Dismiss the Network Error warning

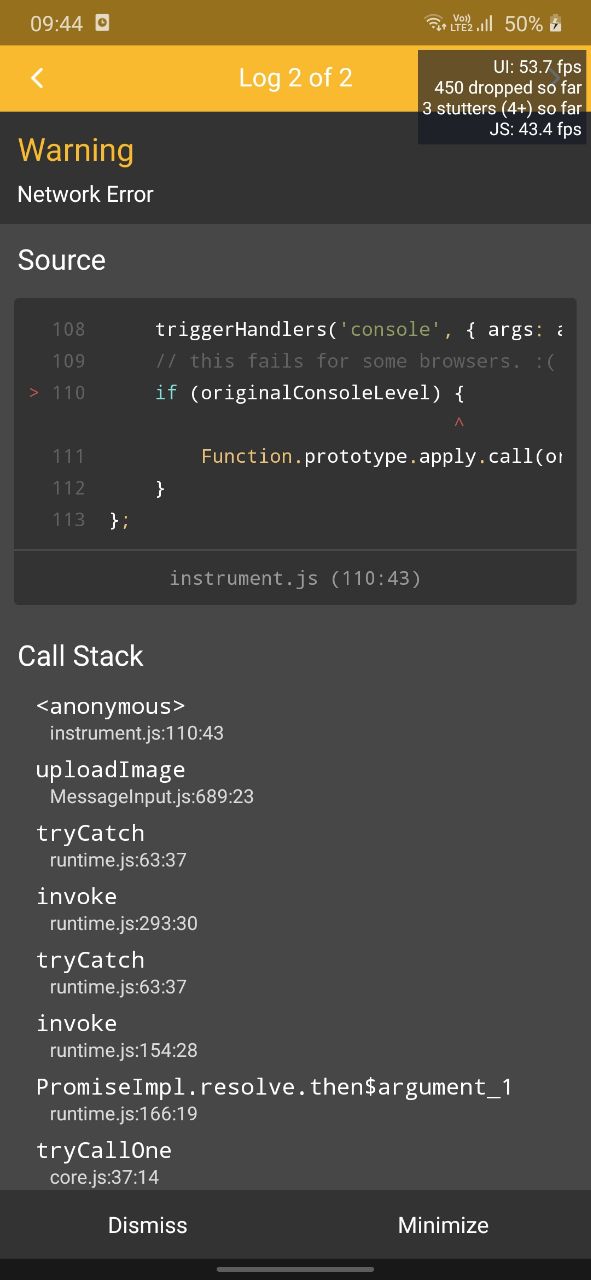[x=147, y=1224]
